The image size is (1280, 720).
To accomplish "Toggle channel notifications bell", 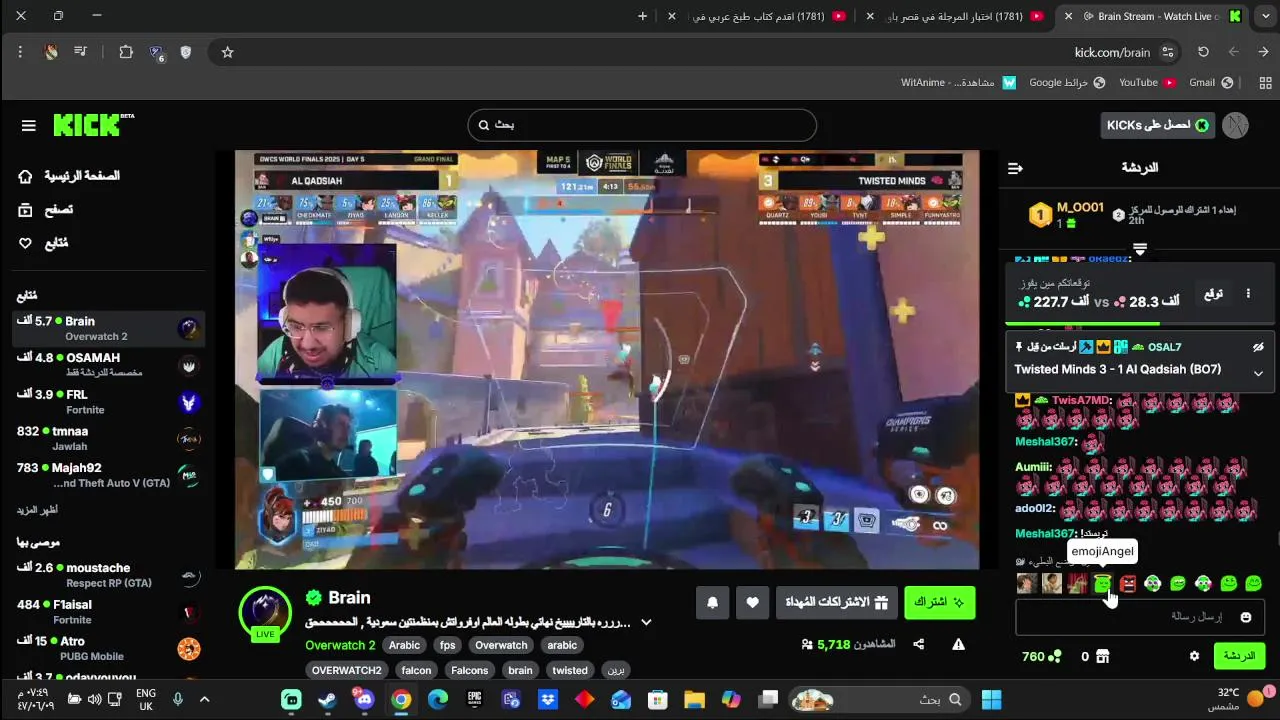I will [x=713, y=602].
